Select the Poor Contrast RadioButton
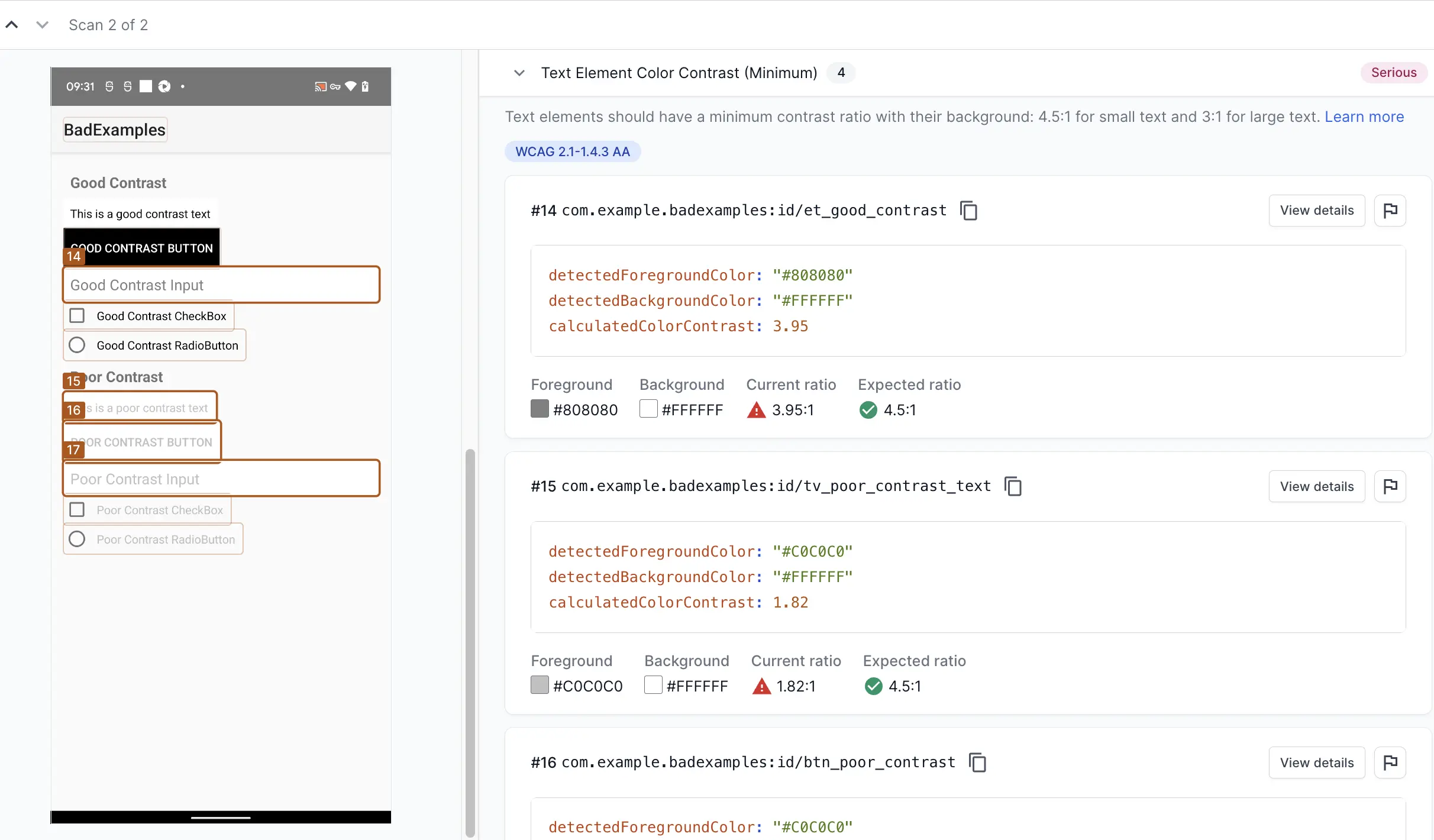Screen dimensions: 1434x840 click(77, 539)
